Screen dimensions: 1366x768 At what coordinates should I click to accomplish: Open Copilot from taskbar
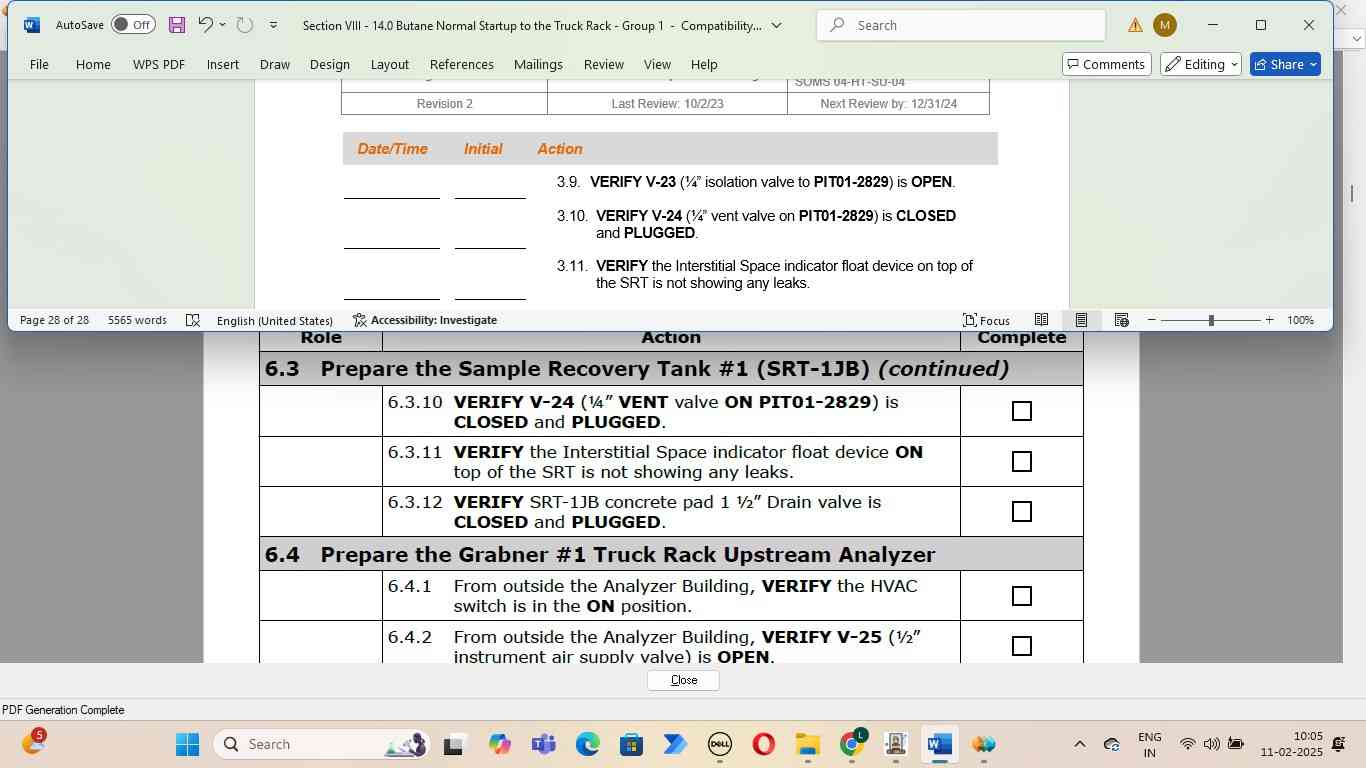pyautogui.click(x=499, y=744)
